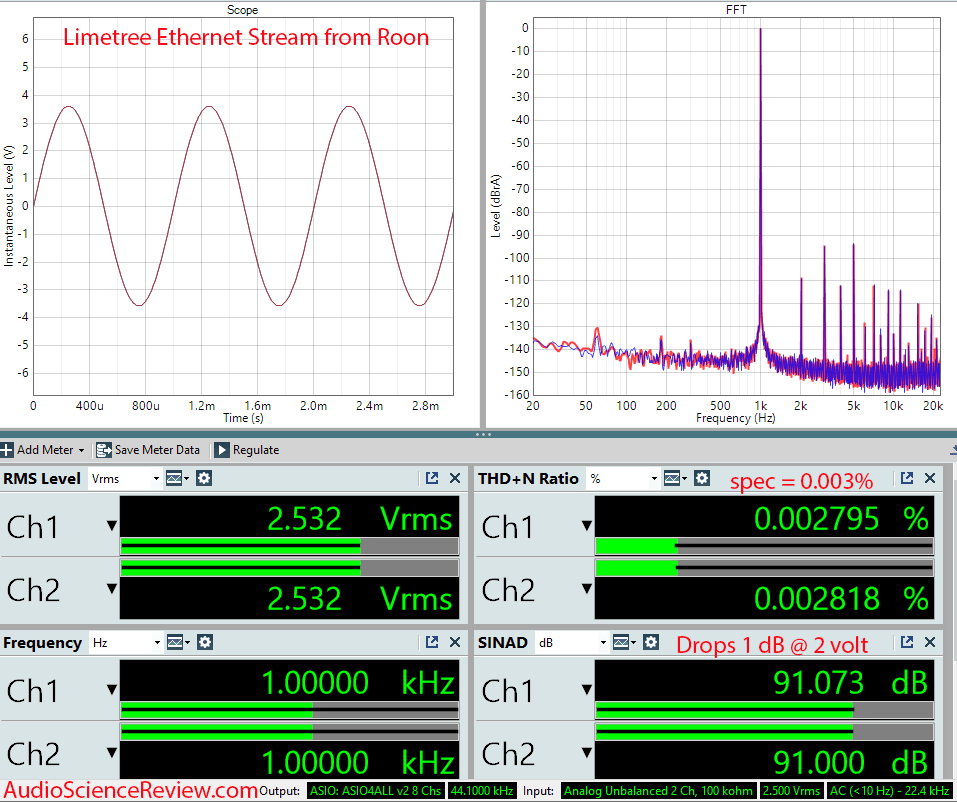Open THD+N Ratio graph icon
The width and height of the screenshot is (957, 802).
[674, 479]
